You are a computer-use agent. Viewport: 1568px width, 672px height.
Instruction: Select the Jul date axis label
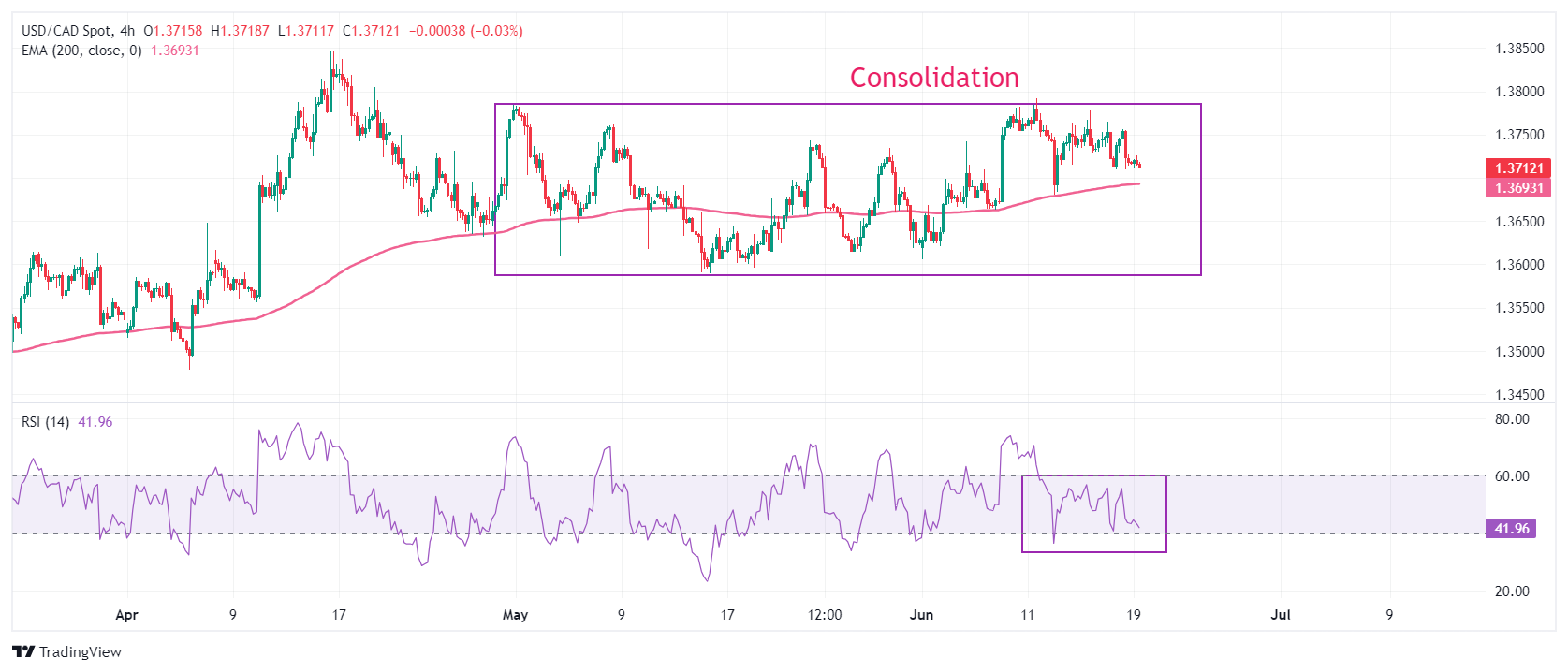pos(1281,615)
